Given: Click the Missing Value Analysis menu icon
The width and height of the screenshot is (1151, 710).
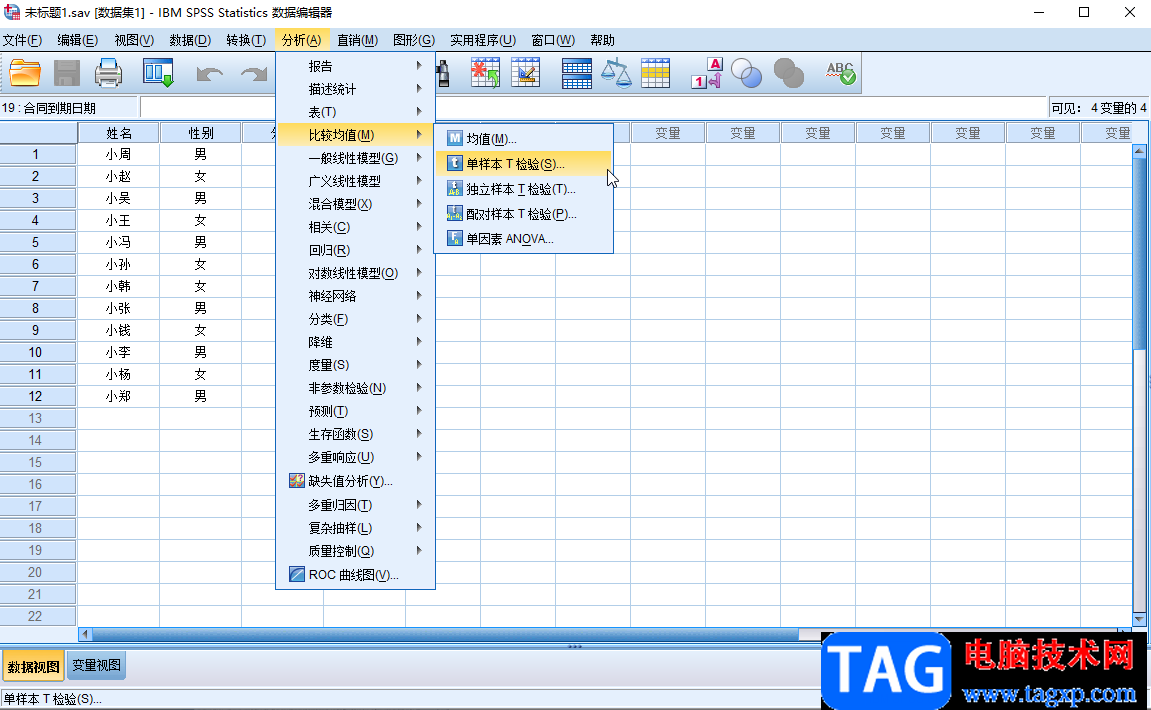Looking at the screenshot, I should click(297, 481).
